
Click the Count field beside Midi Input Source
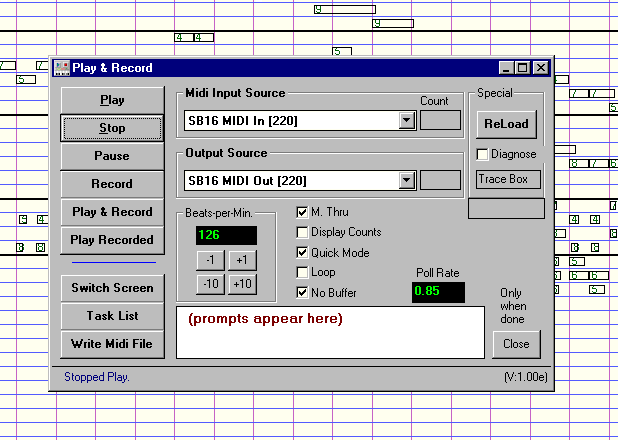[440, 120]
